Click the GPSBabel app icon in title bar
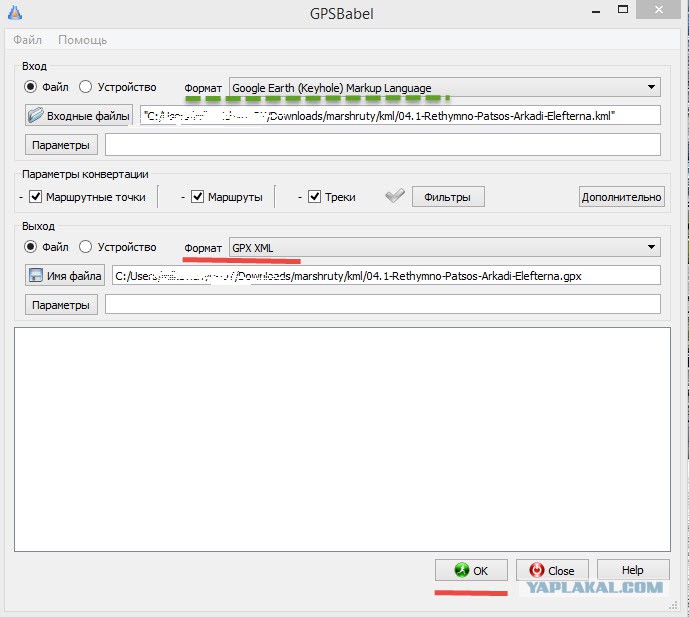Viewport: 689px width, 617px height. click(15, 12)
